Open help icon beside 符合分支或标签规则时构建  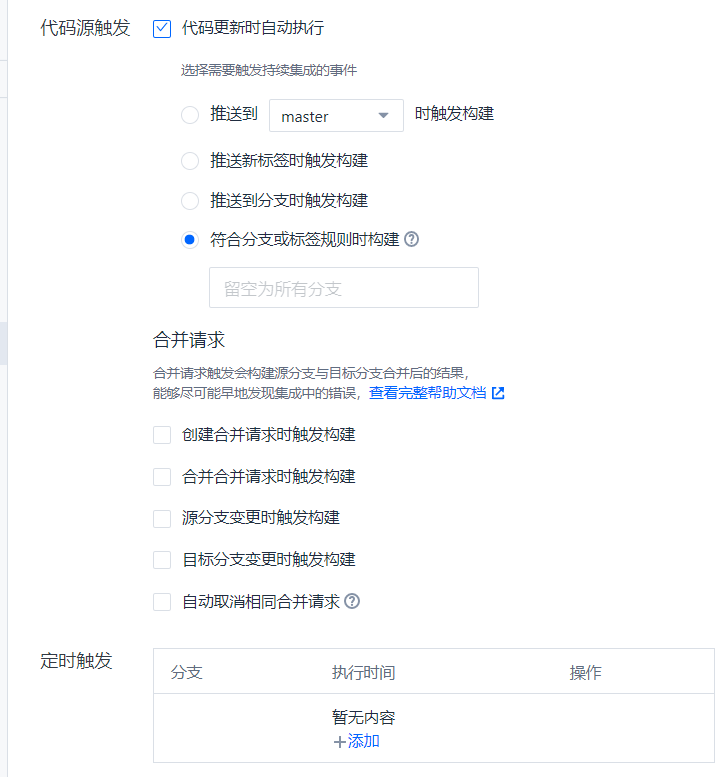click(x=411, y=239)
